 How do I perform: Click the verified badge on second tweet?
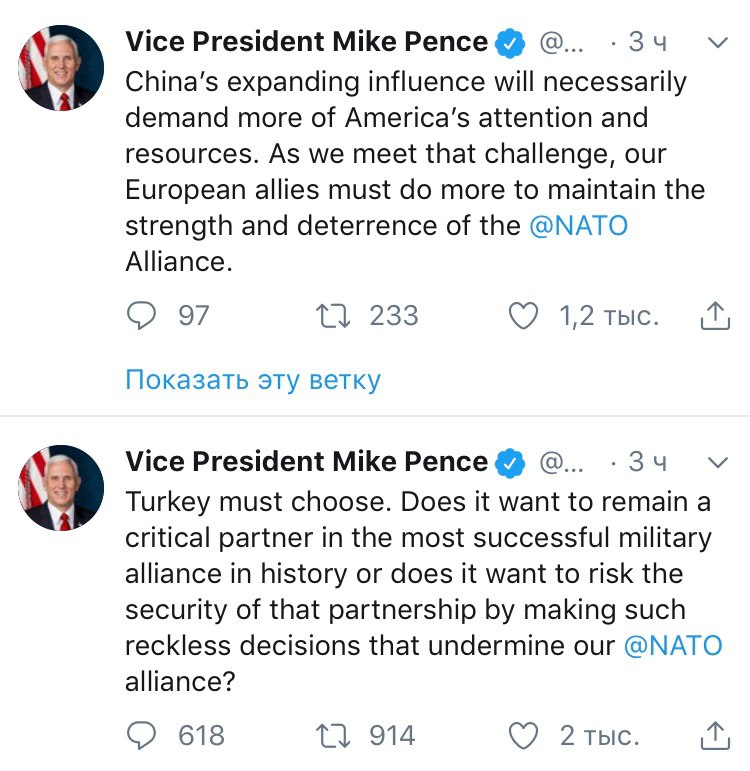tap(511, 463)
